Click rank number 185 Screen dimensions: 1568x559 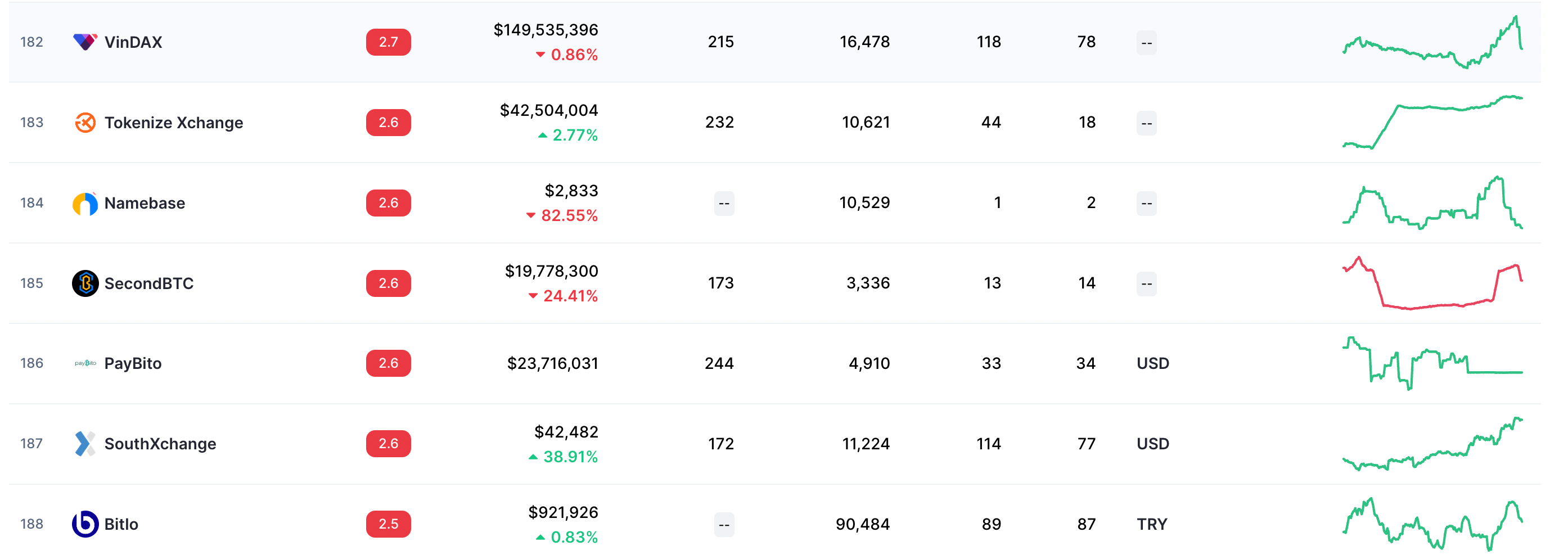(x=31, y=283)
